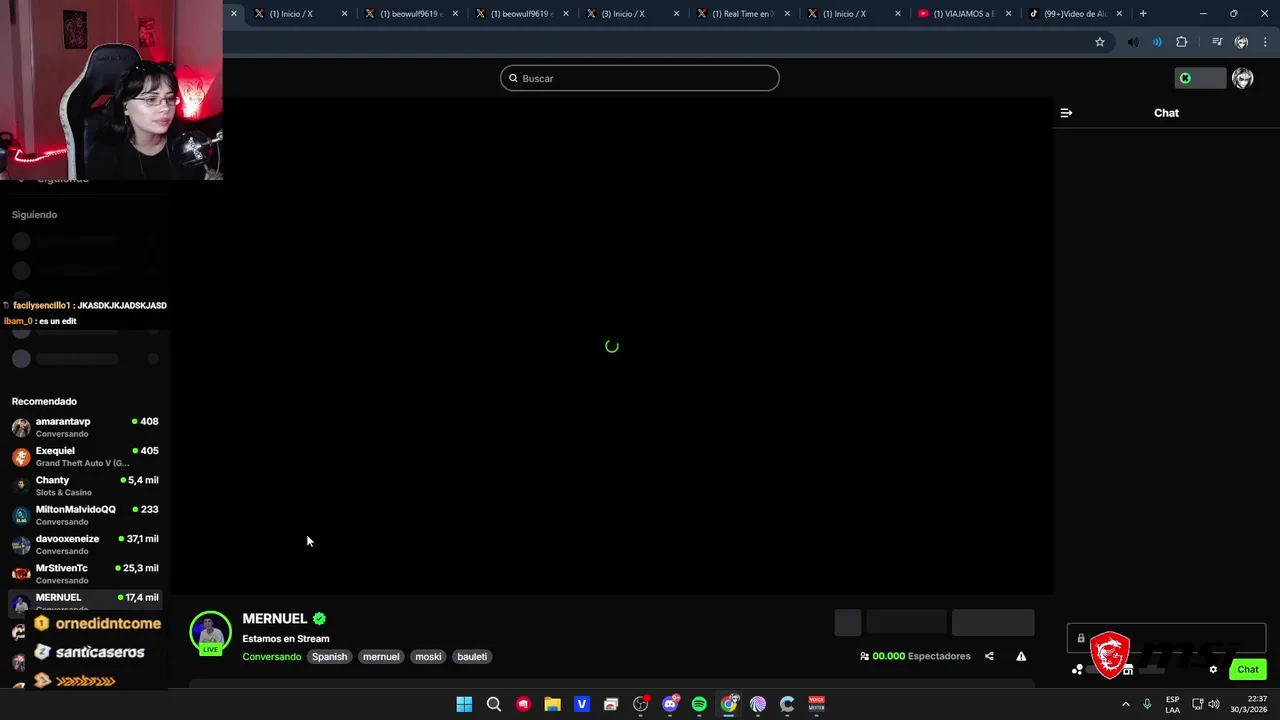Viewport: 1280px width, 720px height.
Task: Open the browser extensions puzzle icon
Action: point(1182,42)
